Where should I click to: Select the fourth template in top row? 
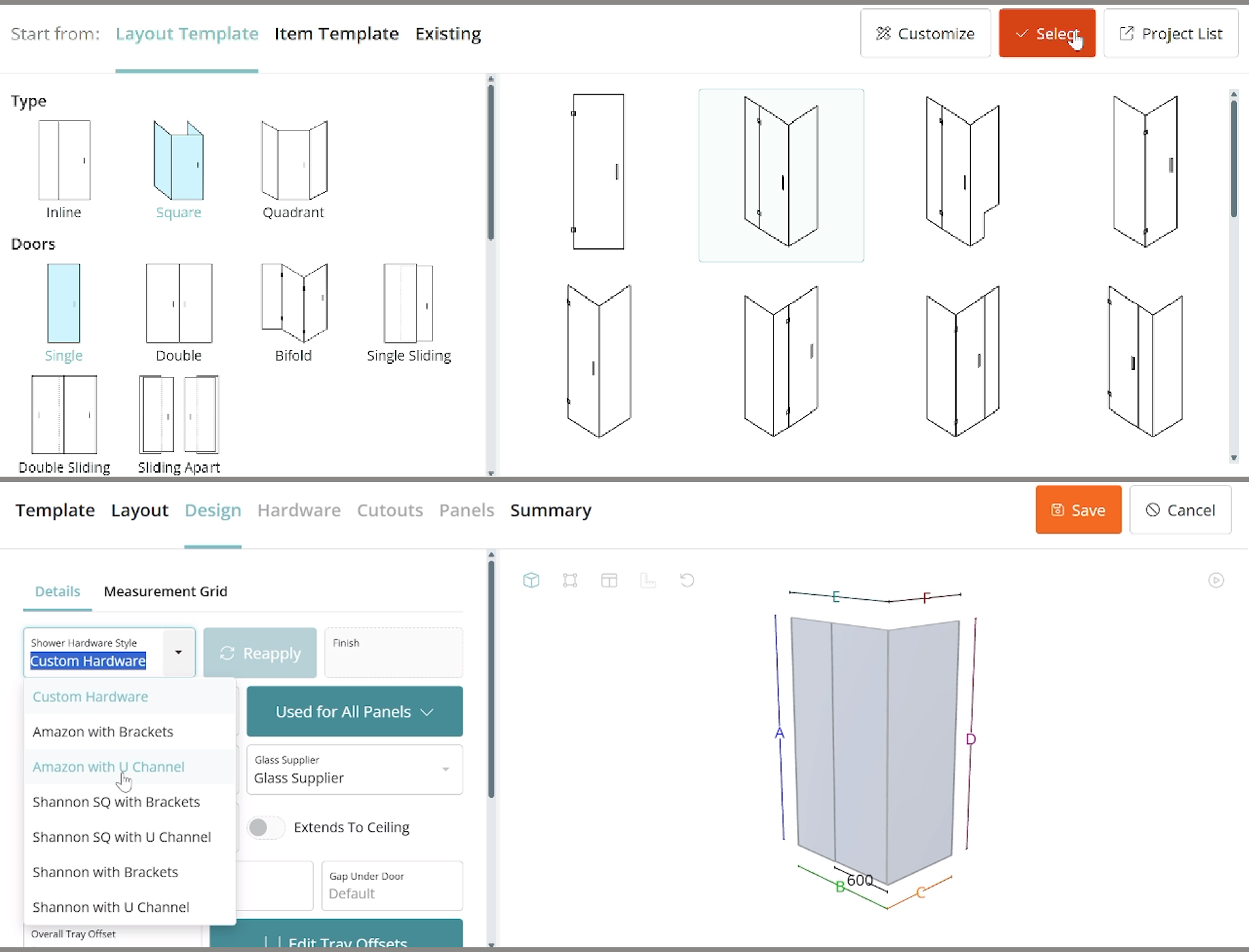tap(1146, 171)
